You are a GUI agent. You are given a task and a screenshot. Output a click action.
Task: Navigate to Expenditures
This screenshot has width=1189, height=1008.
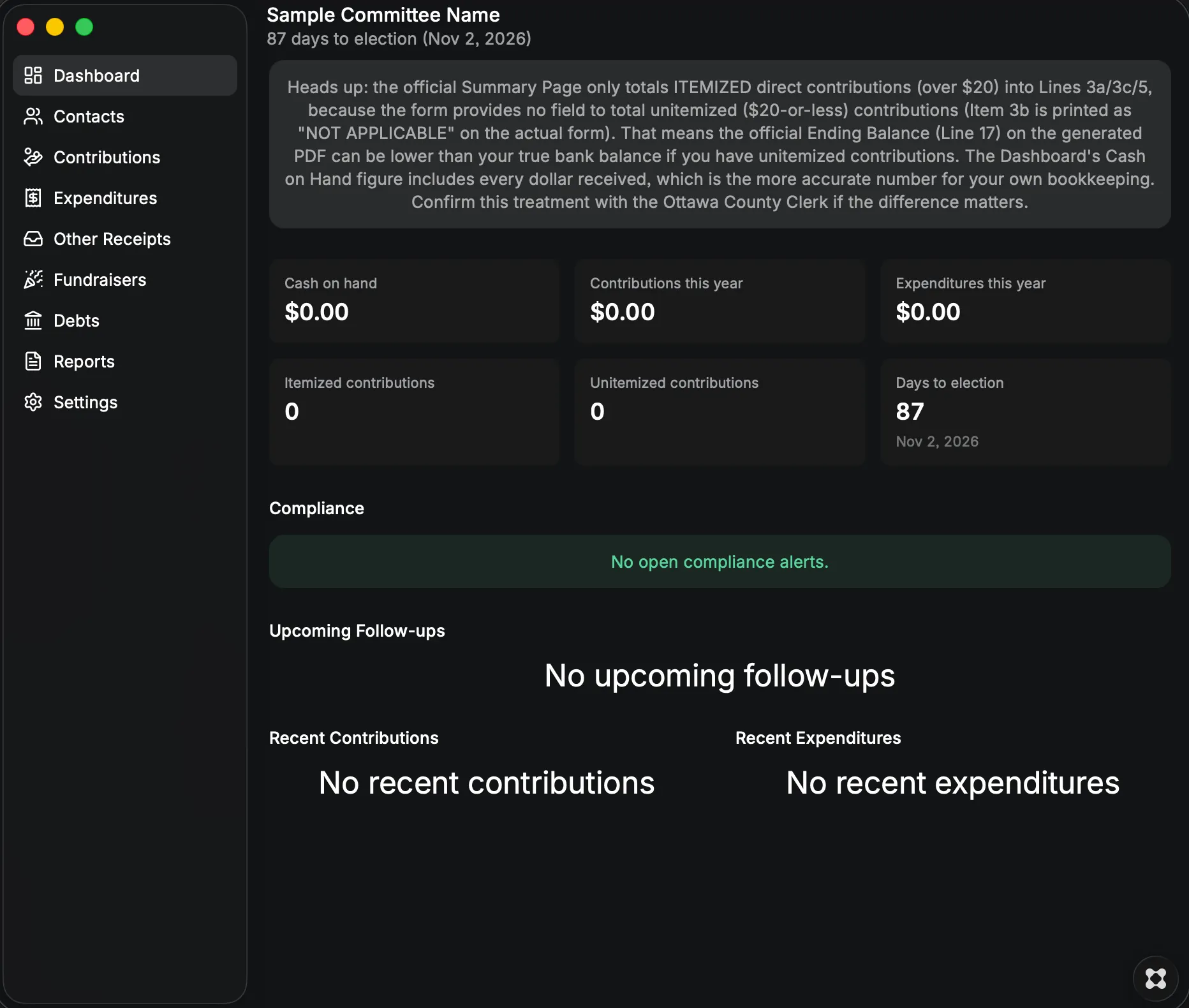pos(125,198)
